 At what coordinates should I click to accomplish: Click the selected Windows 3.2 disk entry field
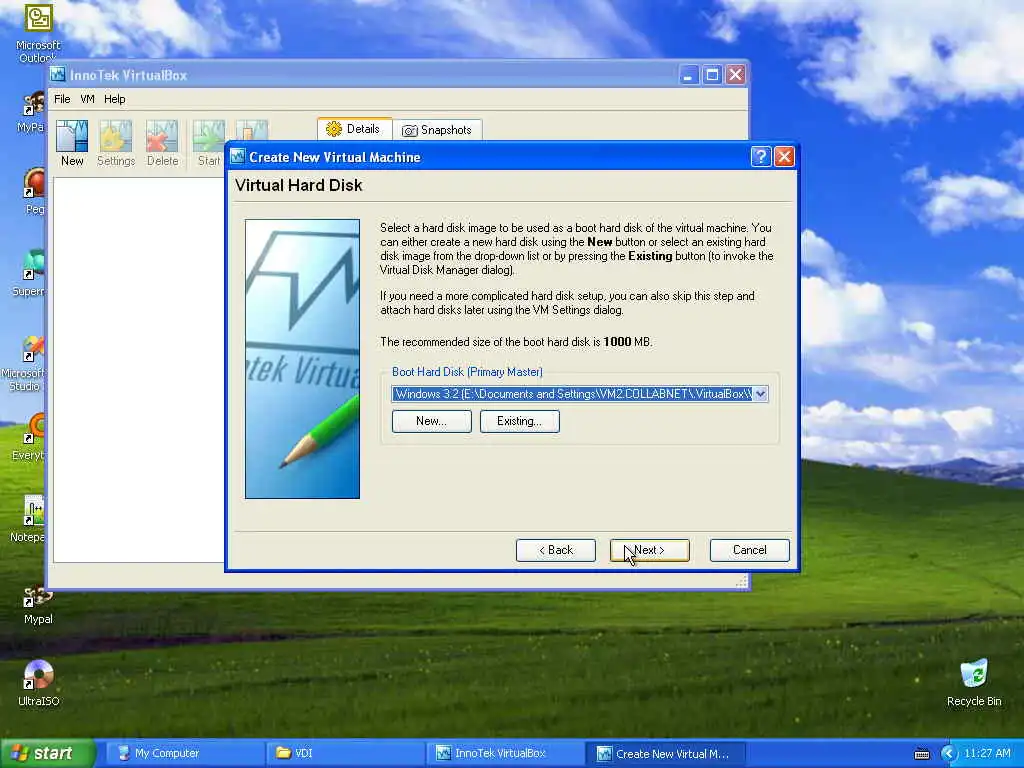(x=572, y=394)
